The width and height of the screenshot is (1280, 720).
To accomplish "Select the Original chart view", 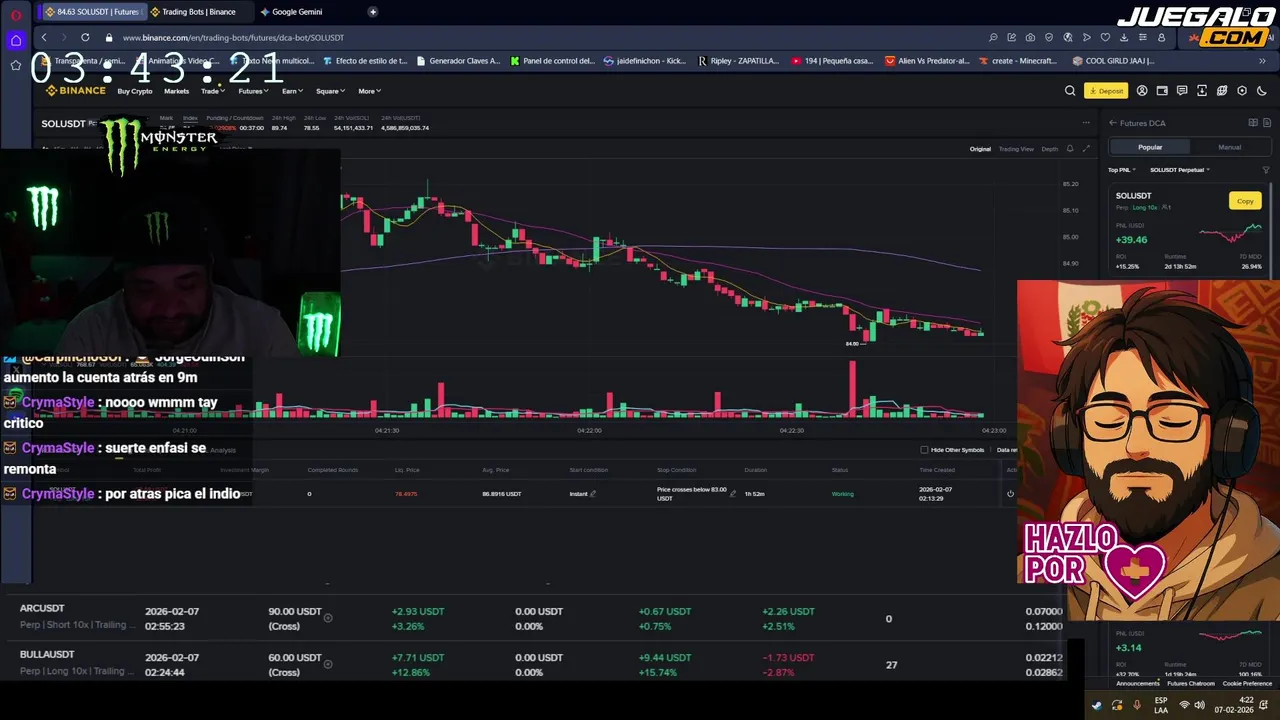I will (980, 149).
